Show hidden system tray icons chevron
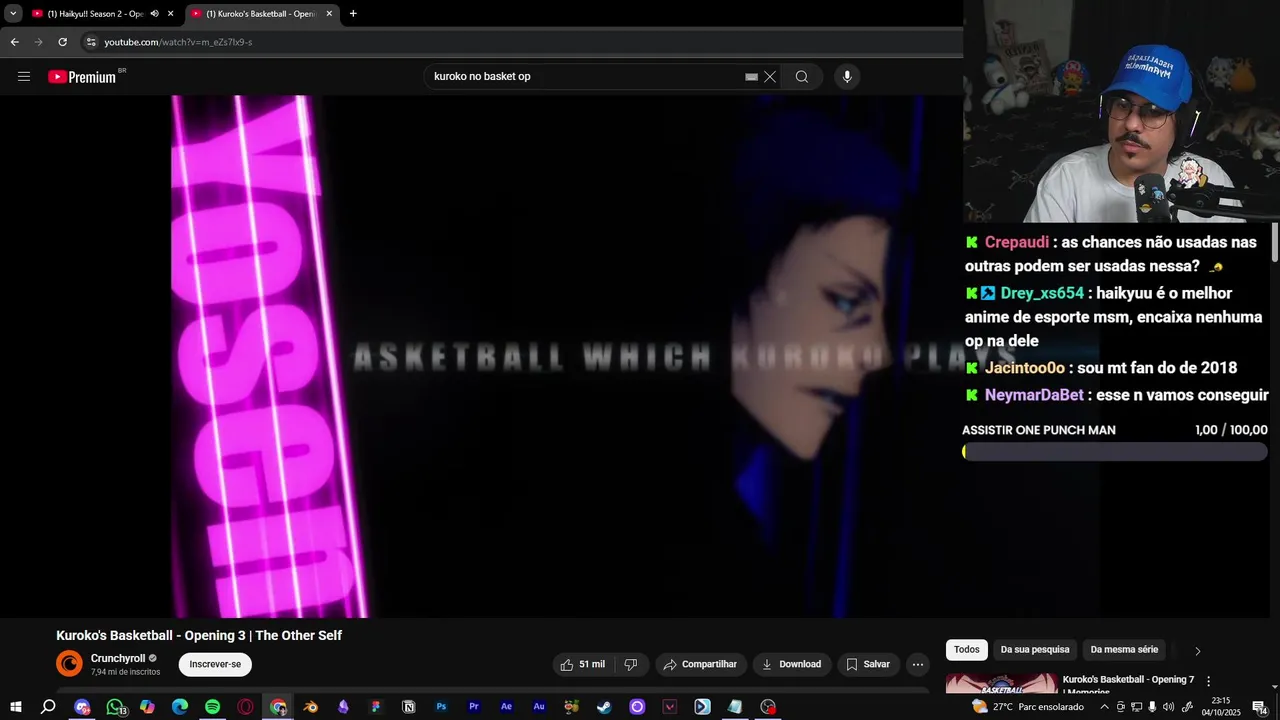Screen dimensions: 1280x720 (x=1104, y=707)
